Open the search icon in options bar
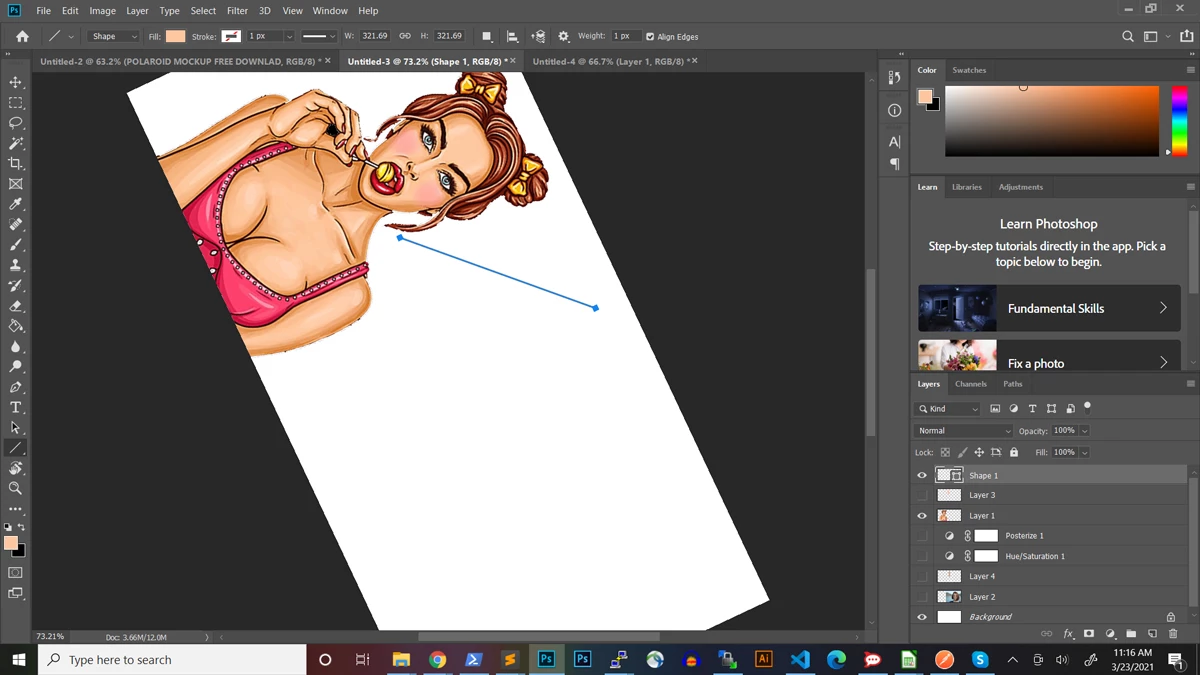The height and width of the screenshot is (675, 1200). pyautogui.click(x=1128, y=36)
